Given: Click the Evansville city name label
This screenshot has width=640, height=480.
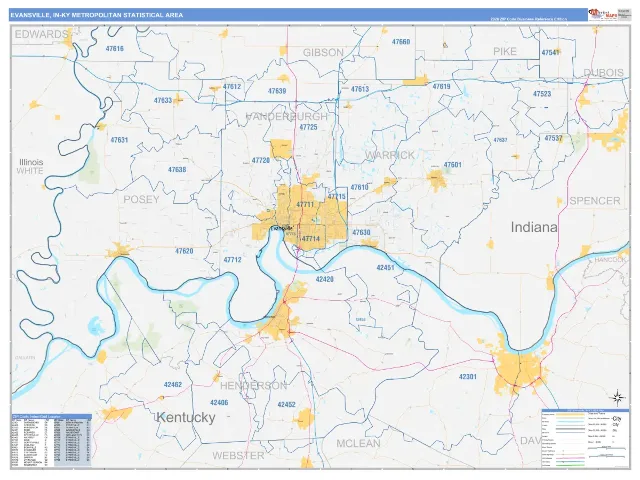Looking at the screenshot, I should pyautogui.click(x=282, y=228).
